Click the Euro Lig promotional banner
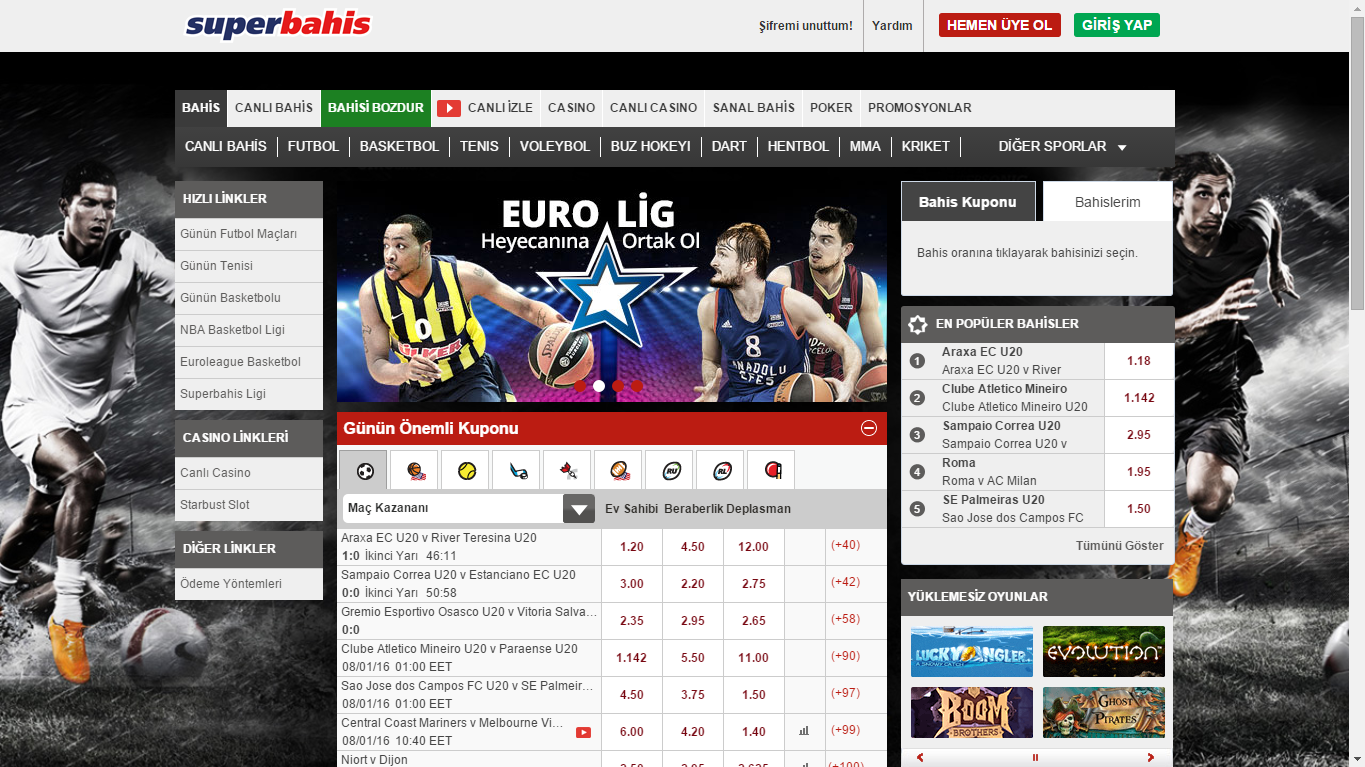This screenshot has width=1365, height=767. point(612,292)
